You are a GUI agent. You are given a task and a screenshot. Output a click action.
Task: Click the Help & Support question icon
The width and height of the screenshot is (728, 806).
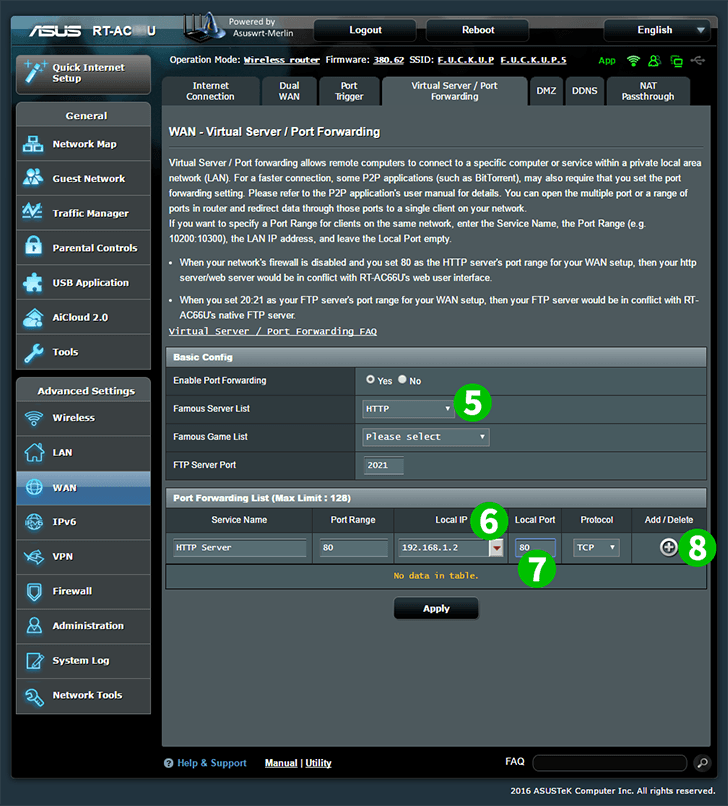point(168,763)
